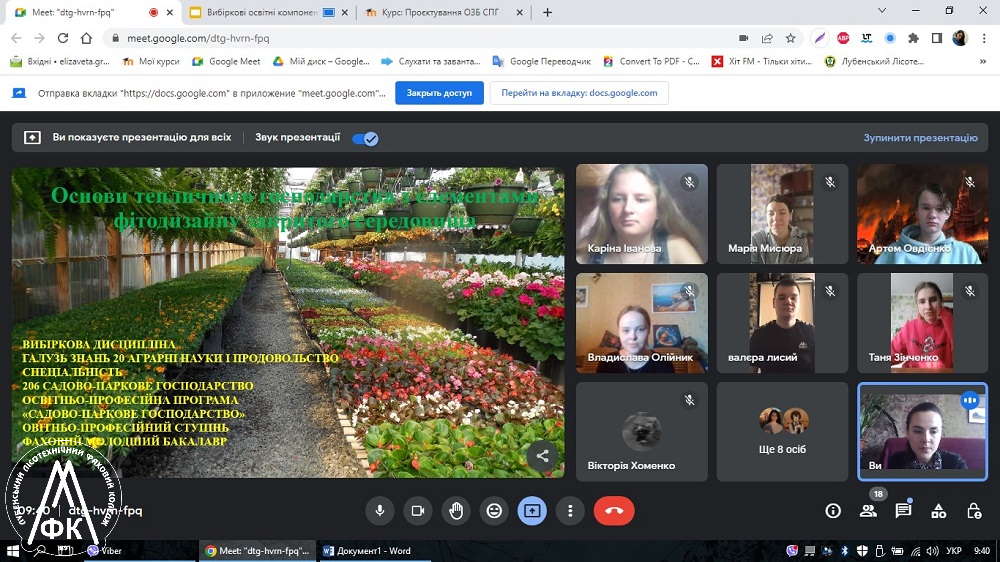Image resolution: width=1000 pixels, height=562 pixels.
Task: Select валера лисий video tile
Action: [783, 323]
